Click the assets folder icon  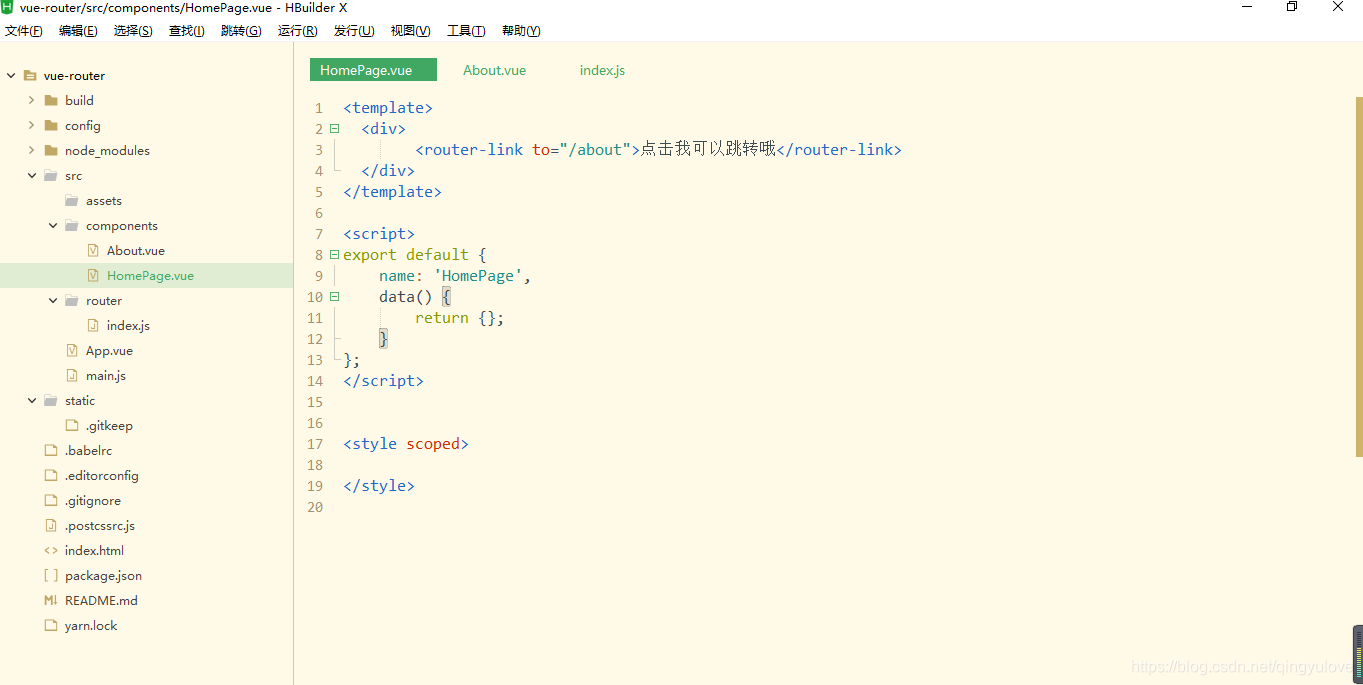(x=72, y=200)
